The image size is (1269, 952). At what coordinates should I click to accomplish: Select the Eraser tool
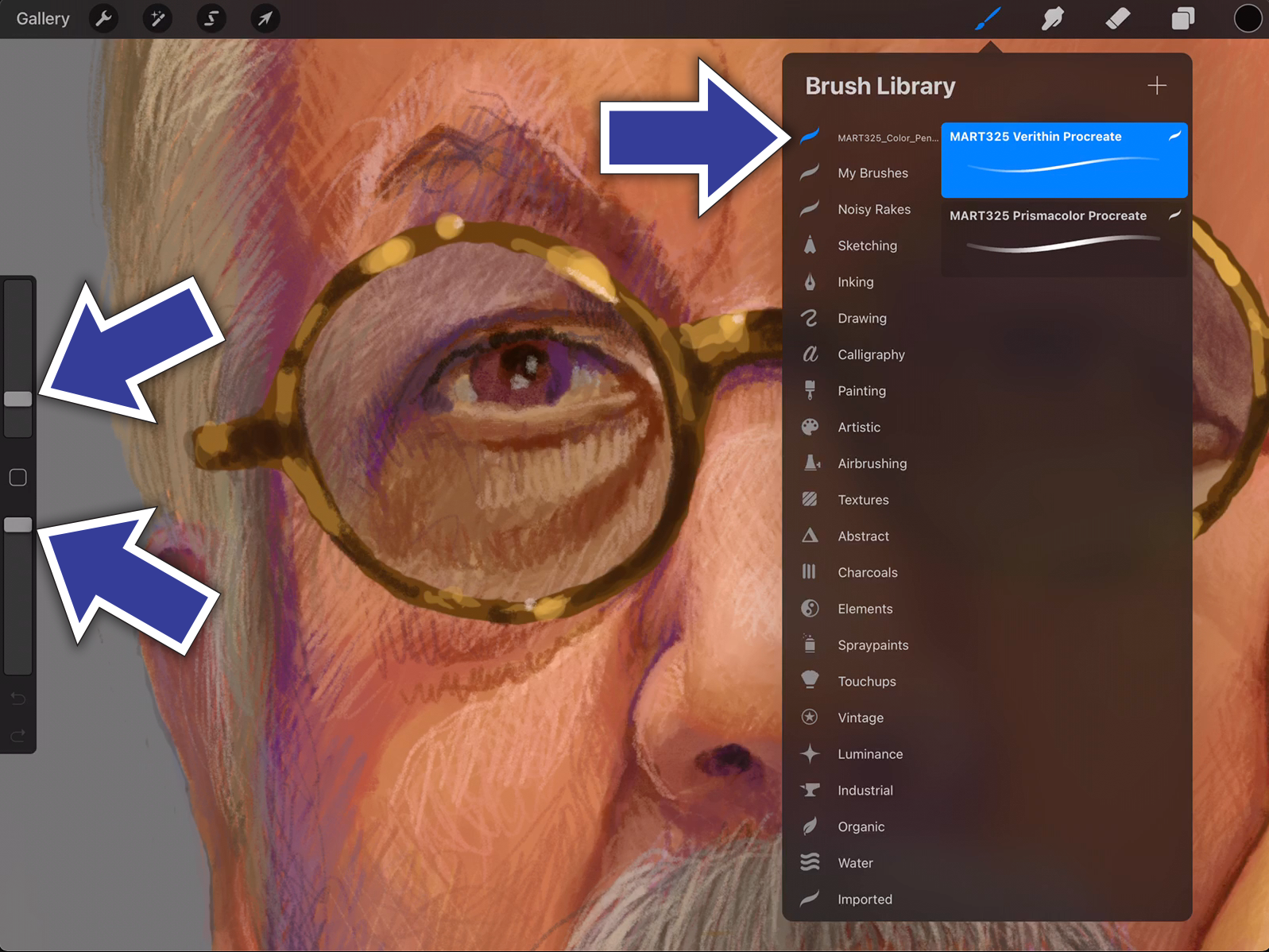pos(1118,18)
